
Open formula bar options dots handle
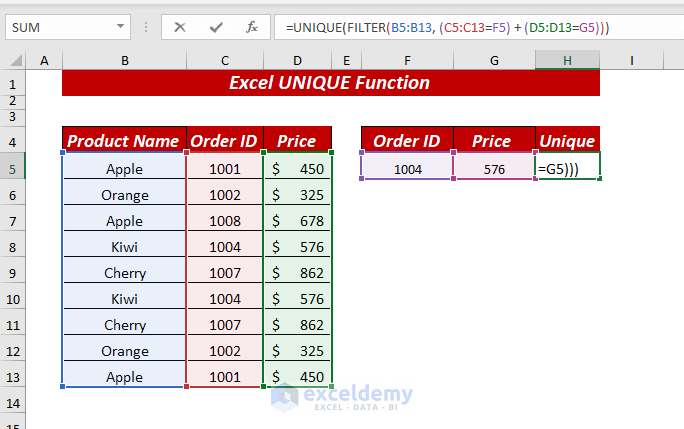[x=146, y=27]
